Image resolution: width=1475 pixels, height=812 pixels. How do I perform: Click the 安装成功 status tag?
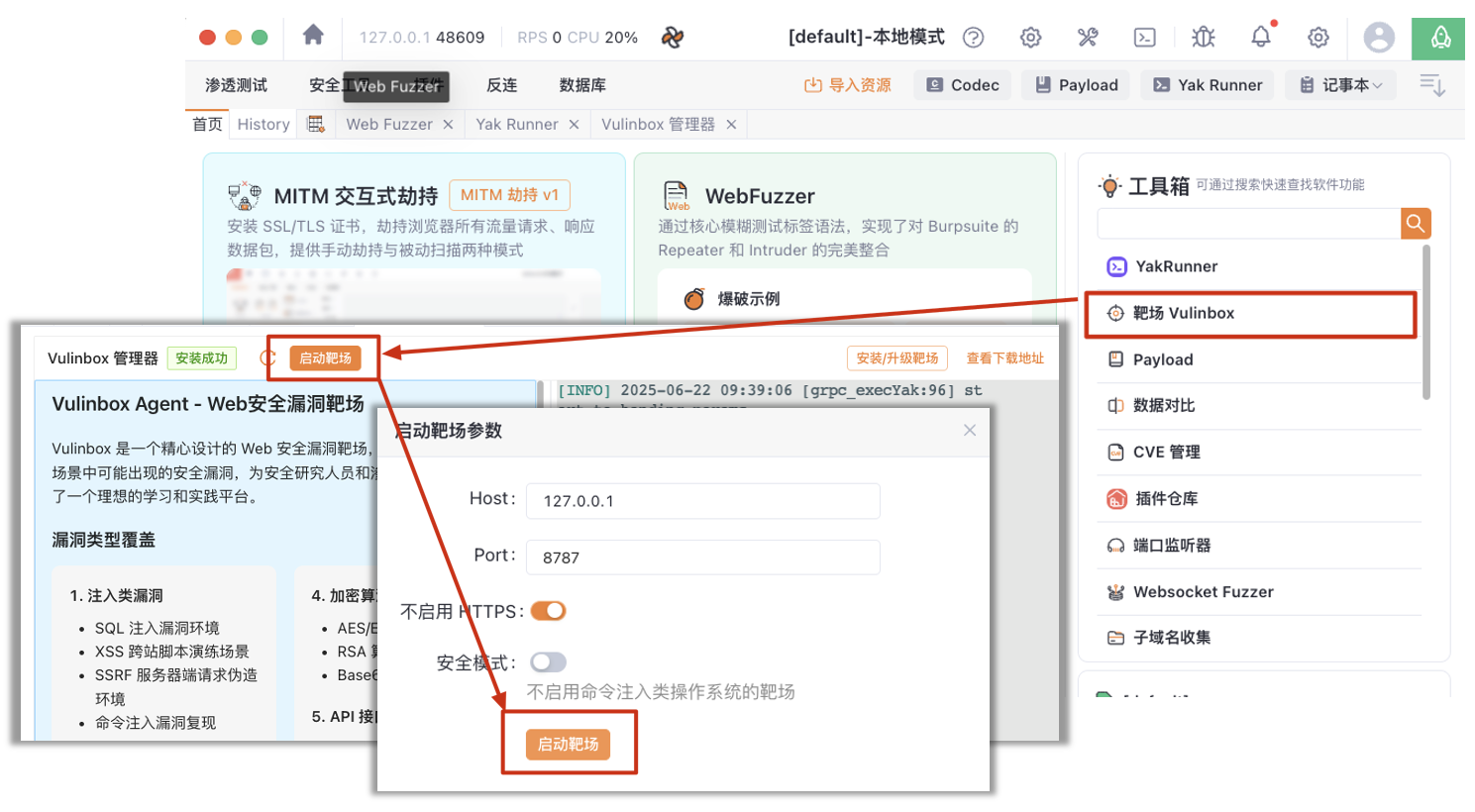click(202, 358)
